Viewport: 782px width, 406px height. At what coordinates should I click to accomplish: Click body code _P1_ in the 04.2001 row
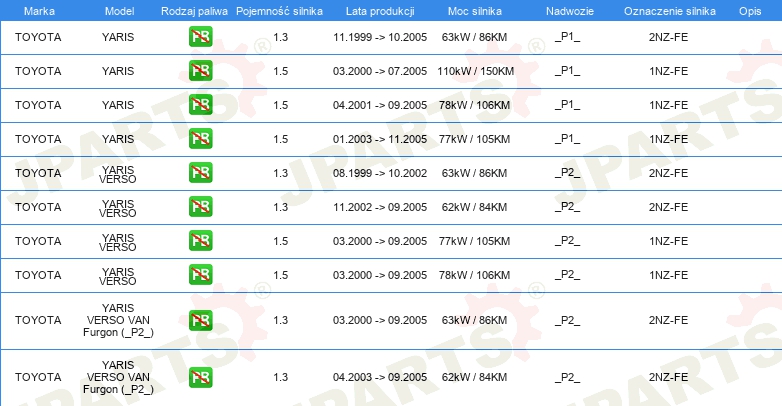coord(568,105)
